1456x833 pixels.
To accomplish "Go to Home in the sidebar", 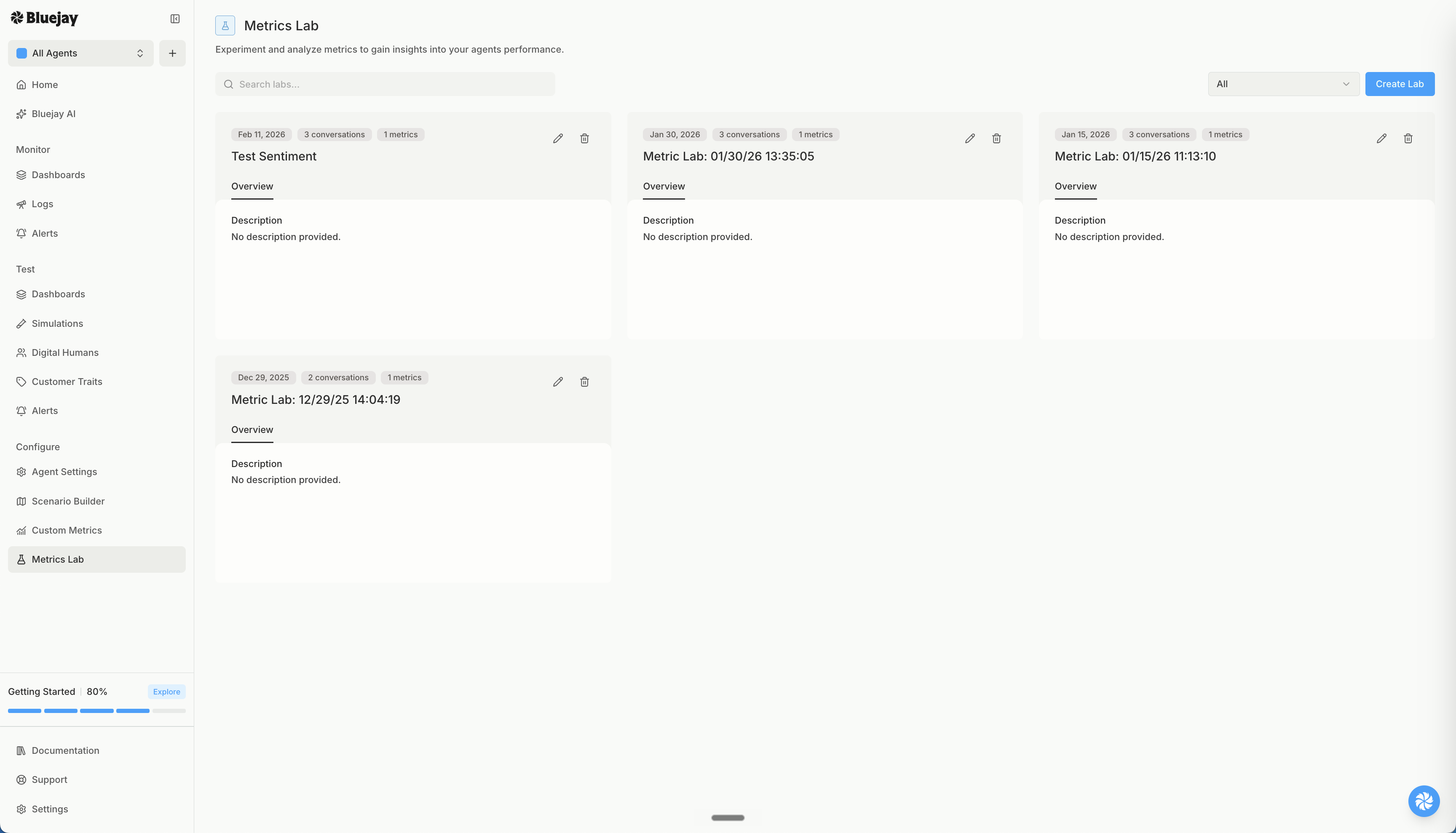I will (x=97, y=85).
